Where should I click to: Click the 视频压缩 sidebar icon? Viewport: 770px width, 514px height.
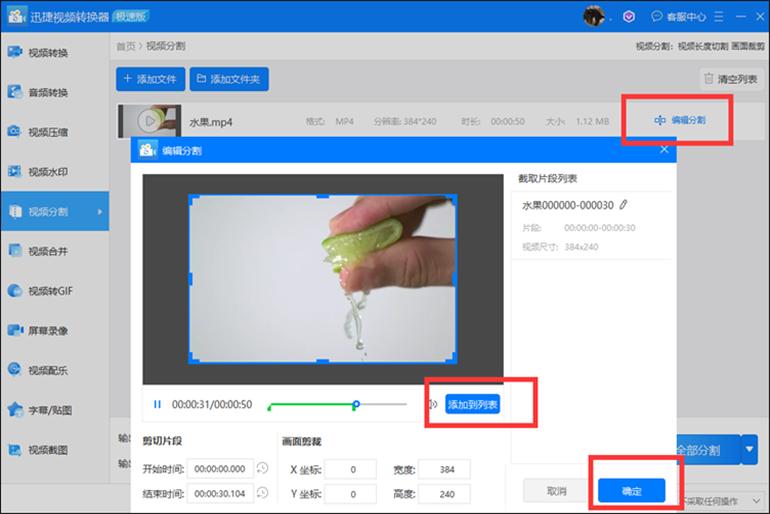point(15,131)
